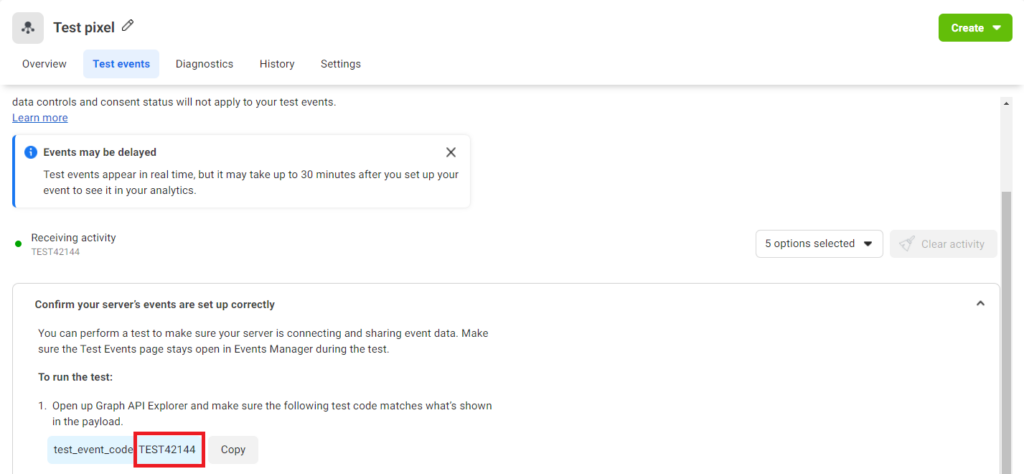Click the green receiving activity status dot

point(18,244)
